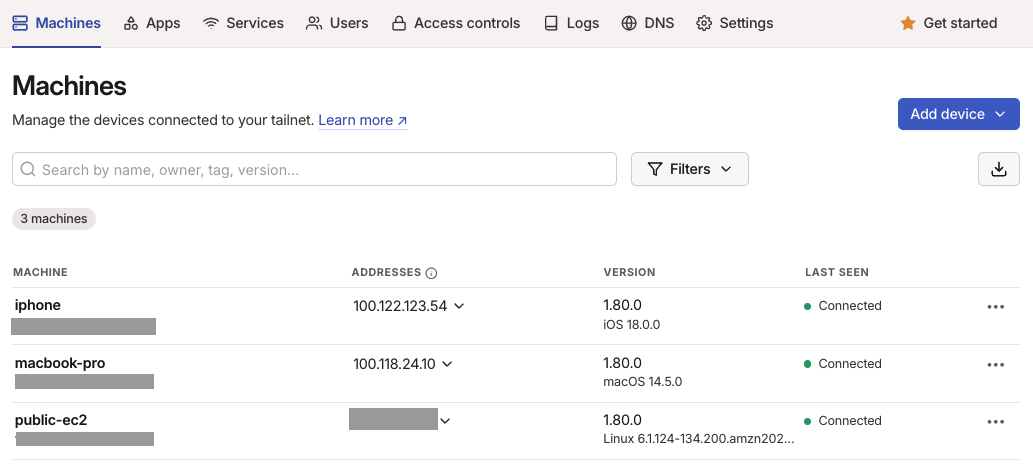Open the three-dot menu for iphone

click(x=995, y=307)
